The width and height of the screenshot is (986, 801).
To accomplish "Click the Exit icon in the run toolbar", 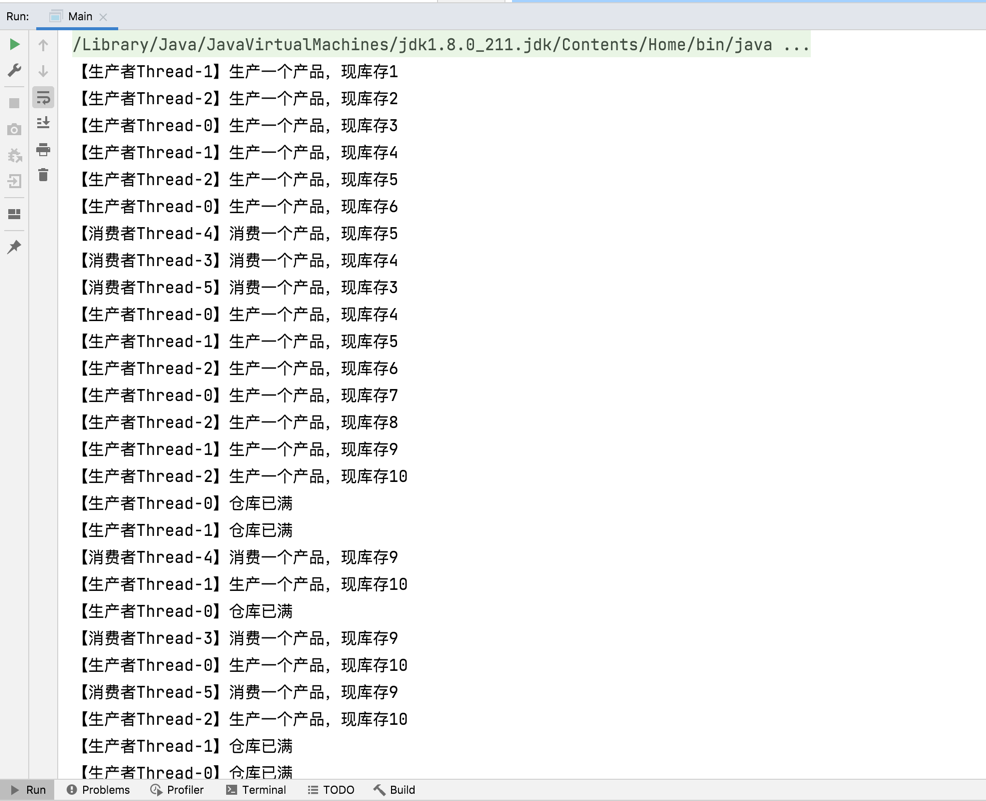I will 14,182.
